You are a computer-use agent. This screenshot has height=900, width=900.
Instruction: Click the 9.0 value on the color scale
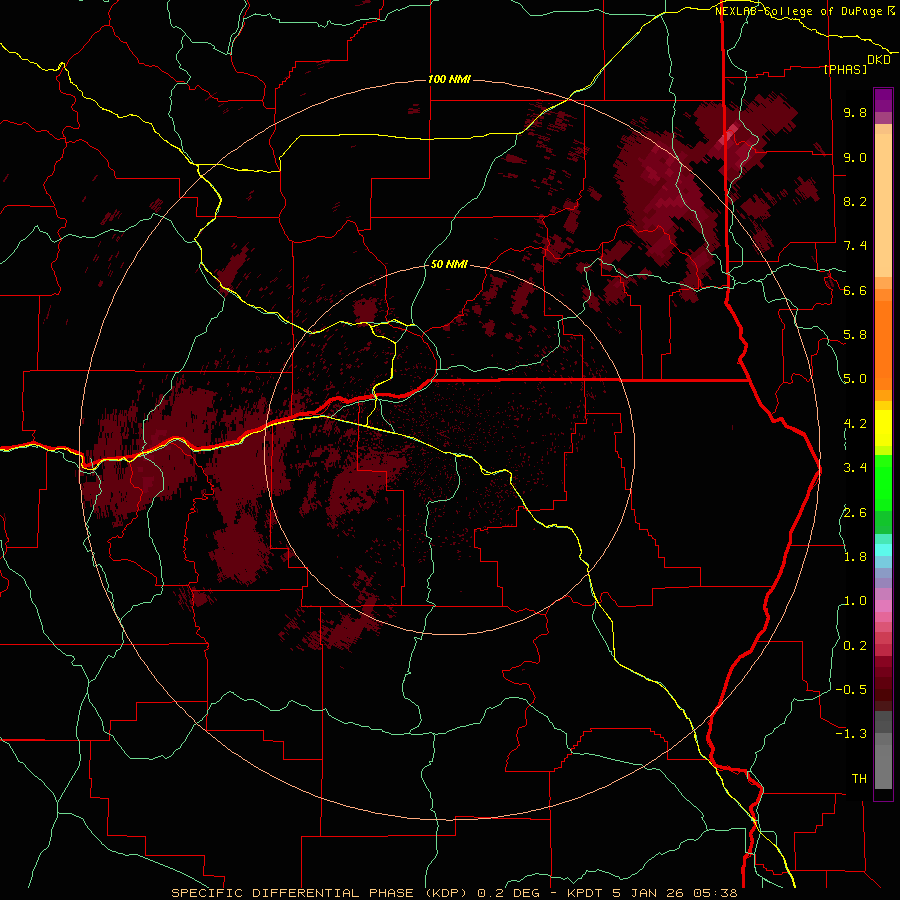coord(855,157)
